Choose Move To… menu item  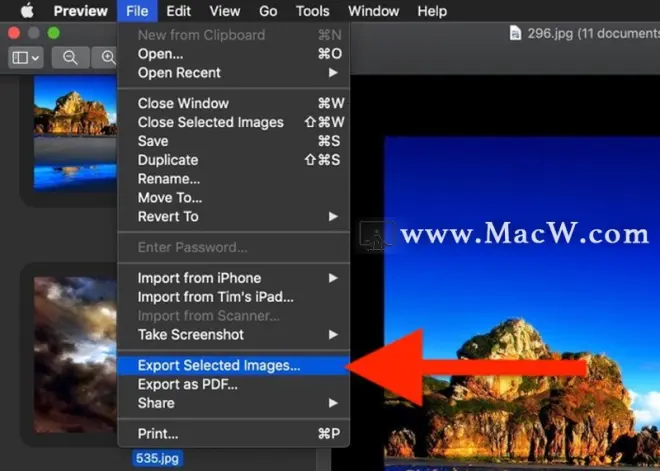click(234, 198)
